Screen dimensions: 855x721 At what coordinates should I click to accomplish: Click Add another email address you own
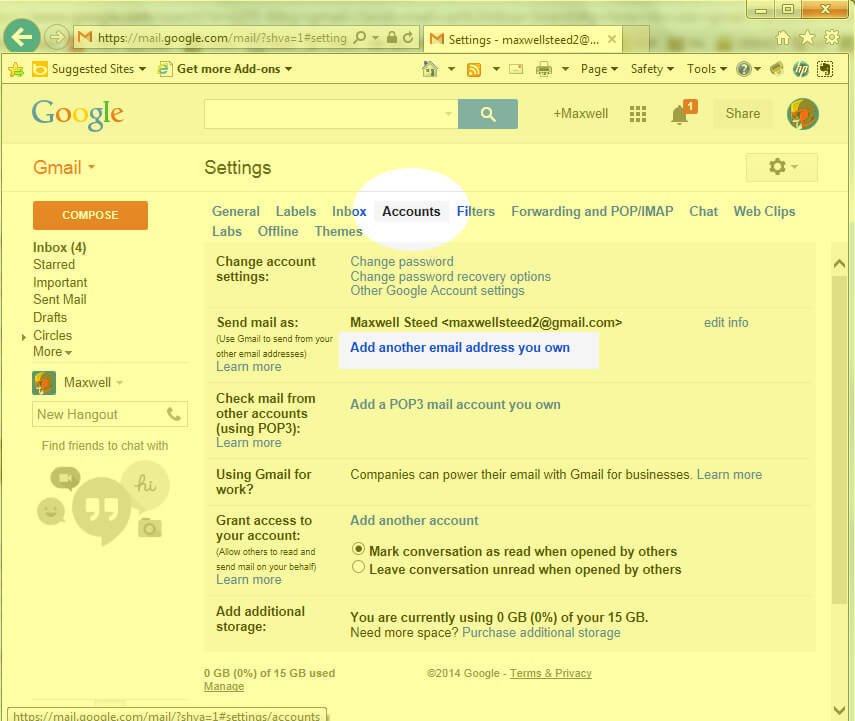pyautogui.click(x=460, y=347)
